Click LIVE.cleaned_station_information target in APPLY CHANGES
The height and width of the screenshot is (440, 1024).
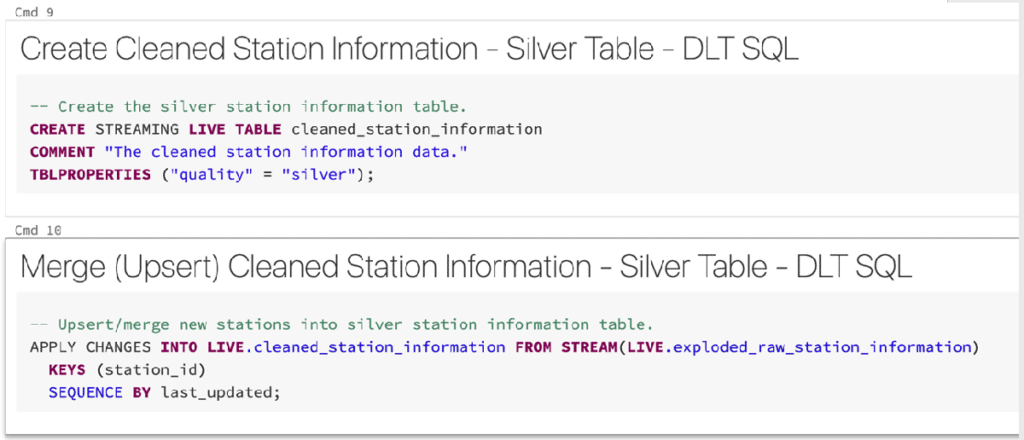click(x=357, y=347)
